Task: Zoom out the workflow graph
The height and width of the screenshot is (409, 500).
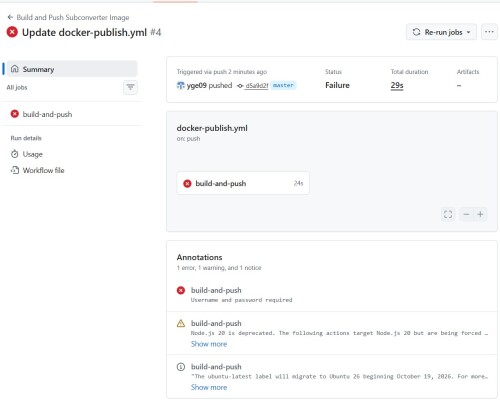Action: point(466,214)
